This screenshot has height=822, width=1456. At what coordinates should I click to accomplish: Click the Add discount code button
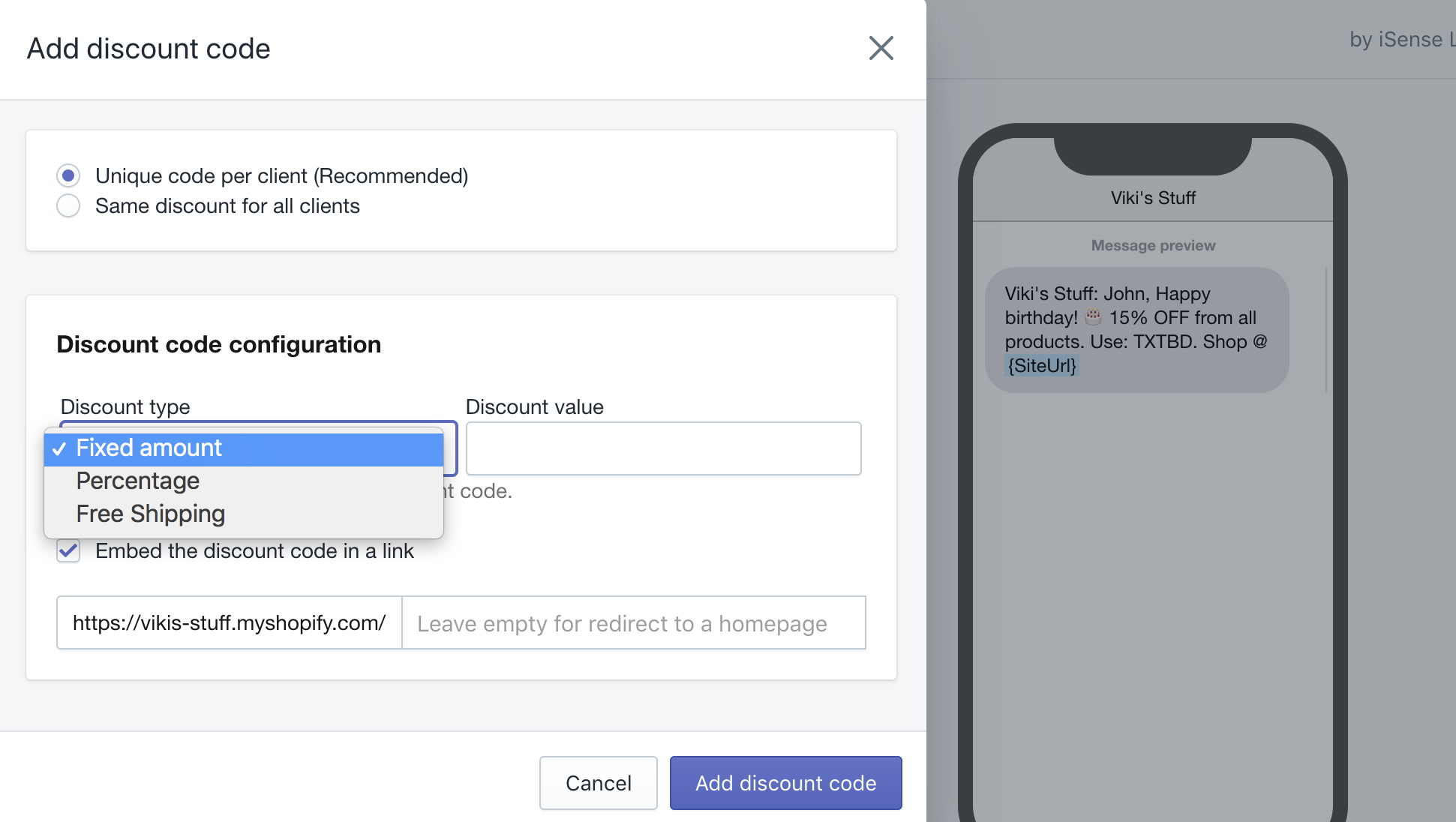pyautogui.click(x=785, y=783)
